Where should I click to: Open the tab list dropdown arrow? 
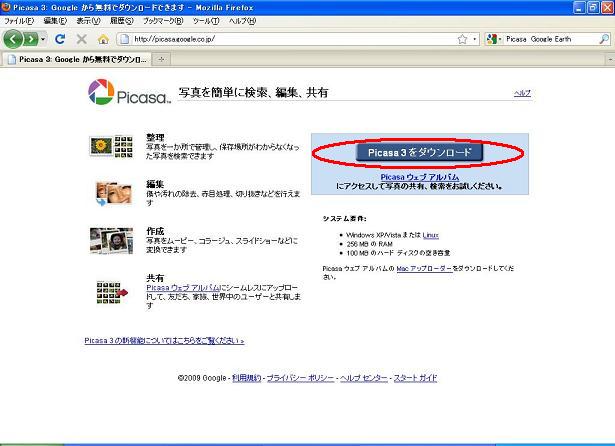[610, 60]
